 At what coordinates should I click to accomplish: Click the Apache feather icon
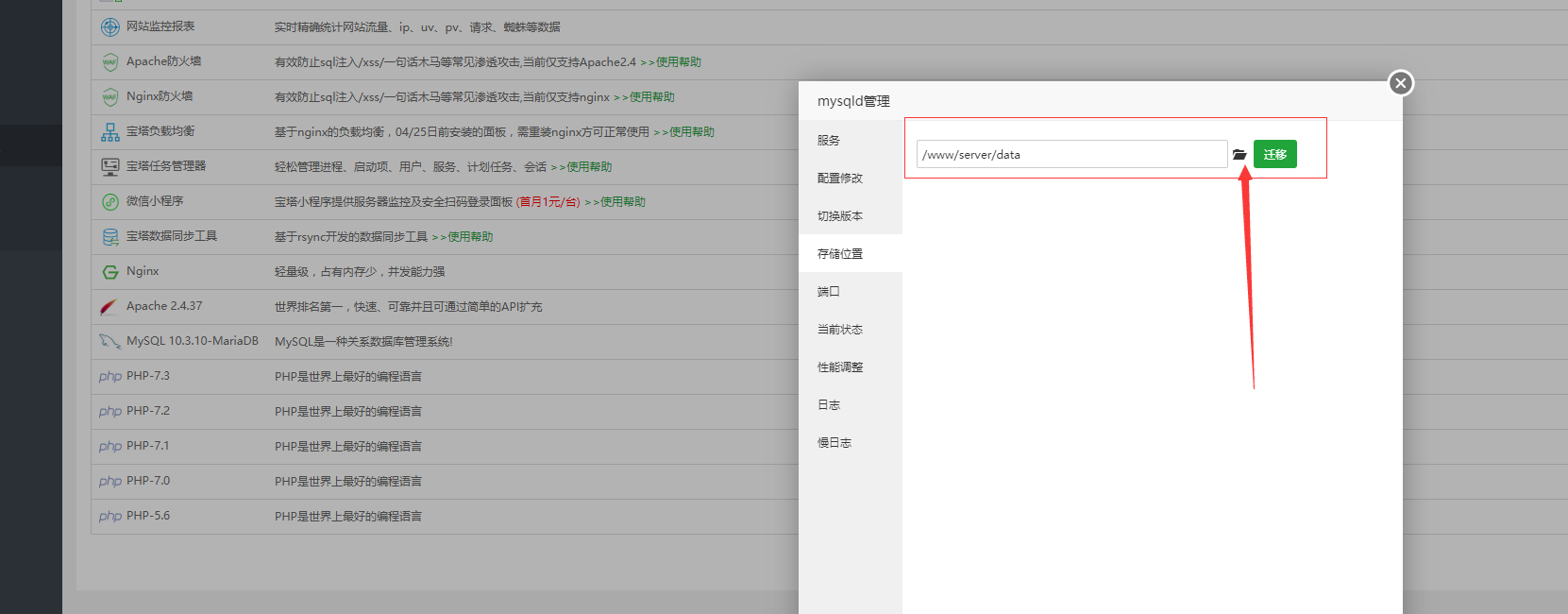click(110, 306)
